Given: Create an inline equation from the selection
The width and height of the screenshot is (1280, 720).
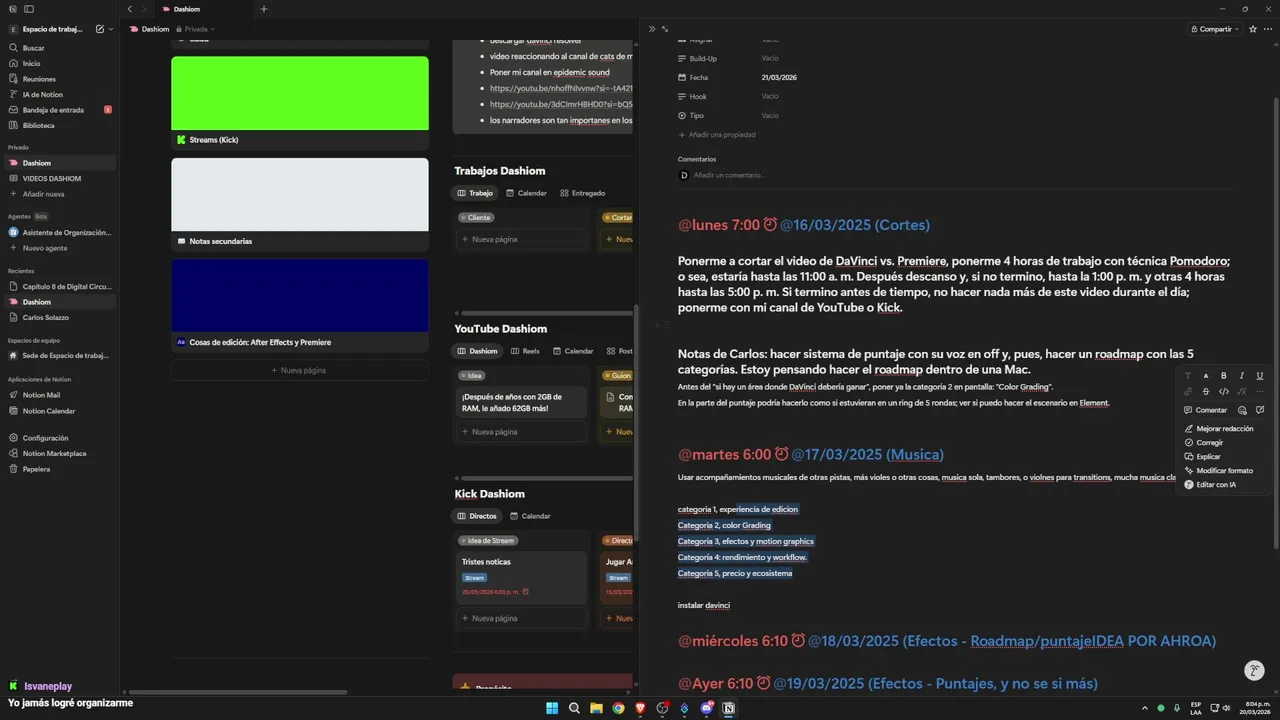Looking at the screenshot, I should [x=1241, y=392].
